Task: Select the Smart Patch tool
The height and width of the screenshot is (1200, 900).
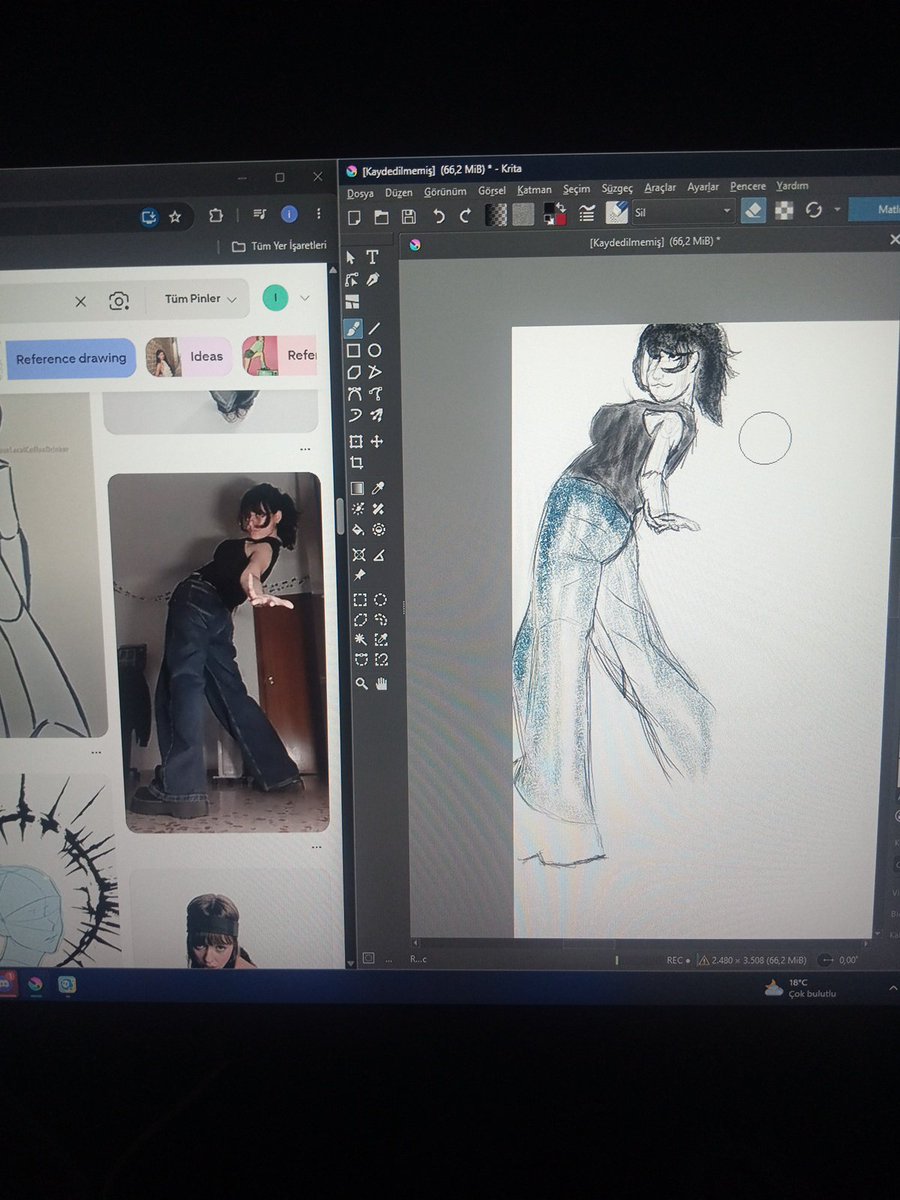Action: point(379,509)
